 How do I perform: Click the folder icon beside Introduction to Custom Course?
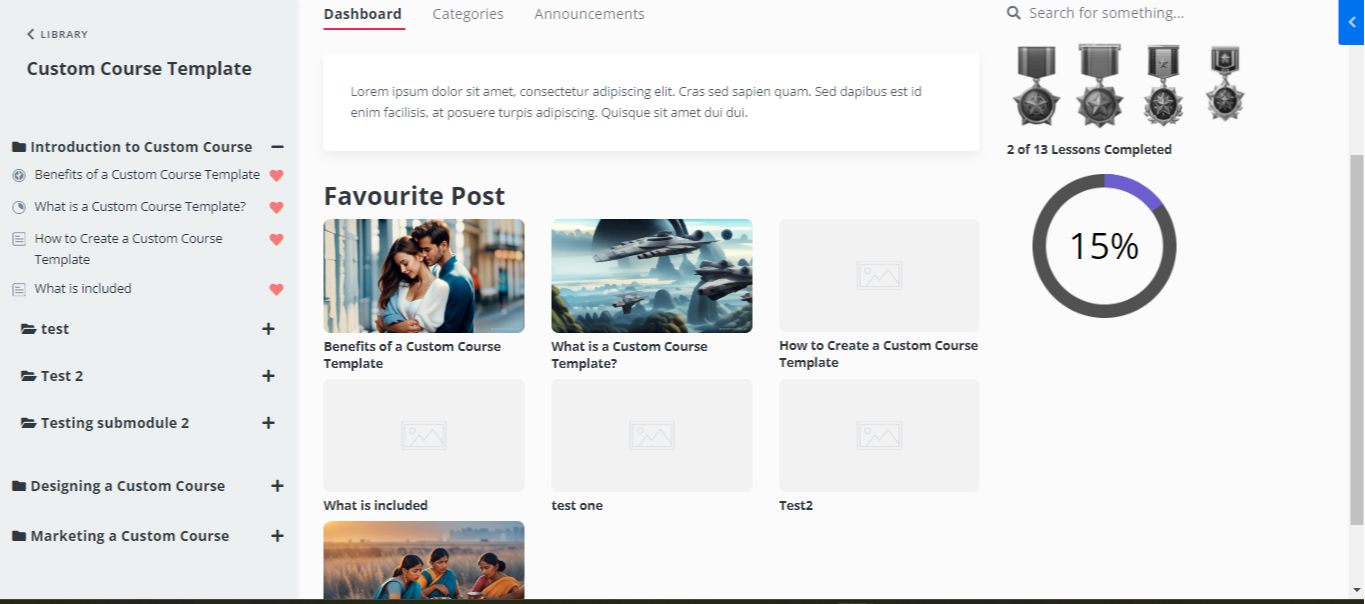click(x=18, y=146)
